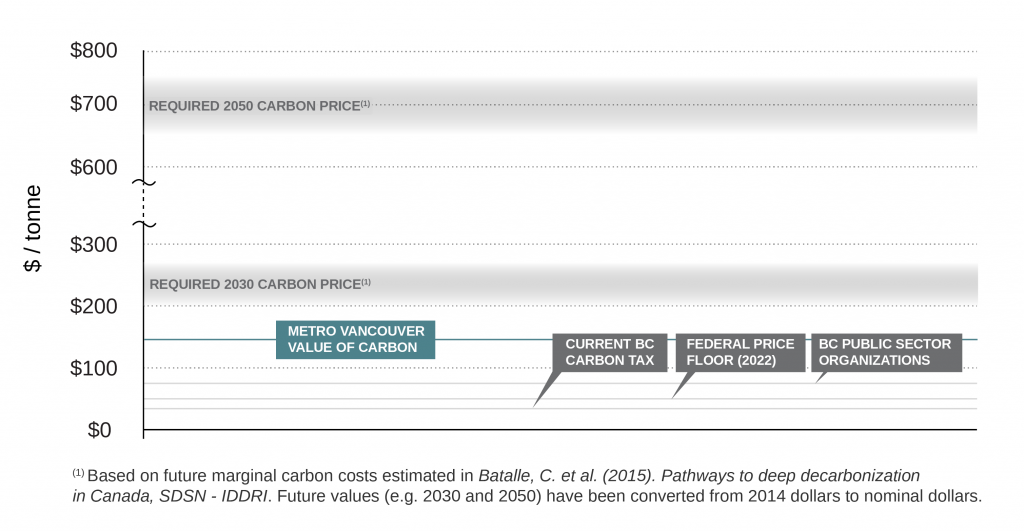The width and height of the screenshot is (1024, 531).
Task: Click the lower axis break squiggle mark
Action: (144, 225)
